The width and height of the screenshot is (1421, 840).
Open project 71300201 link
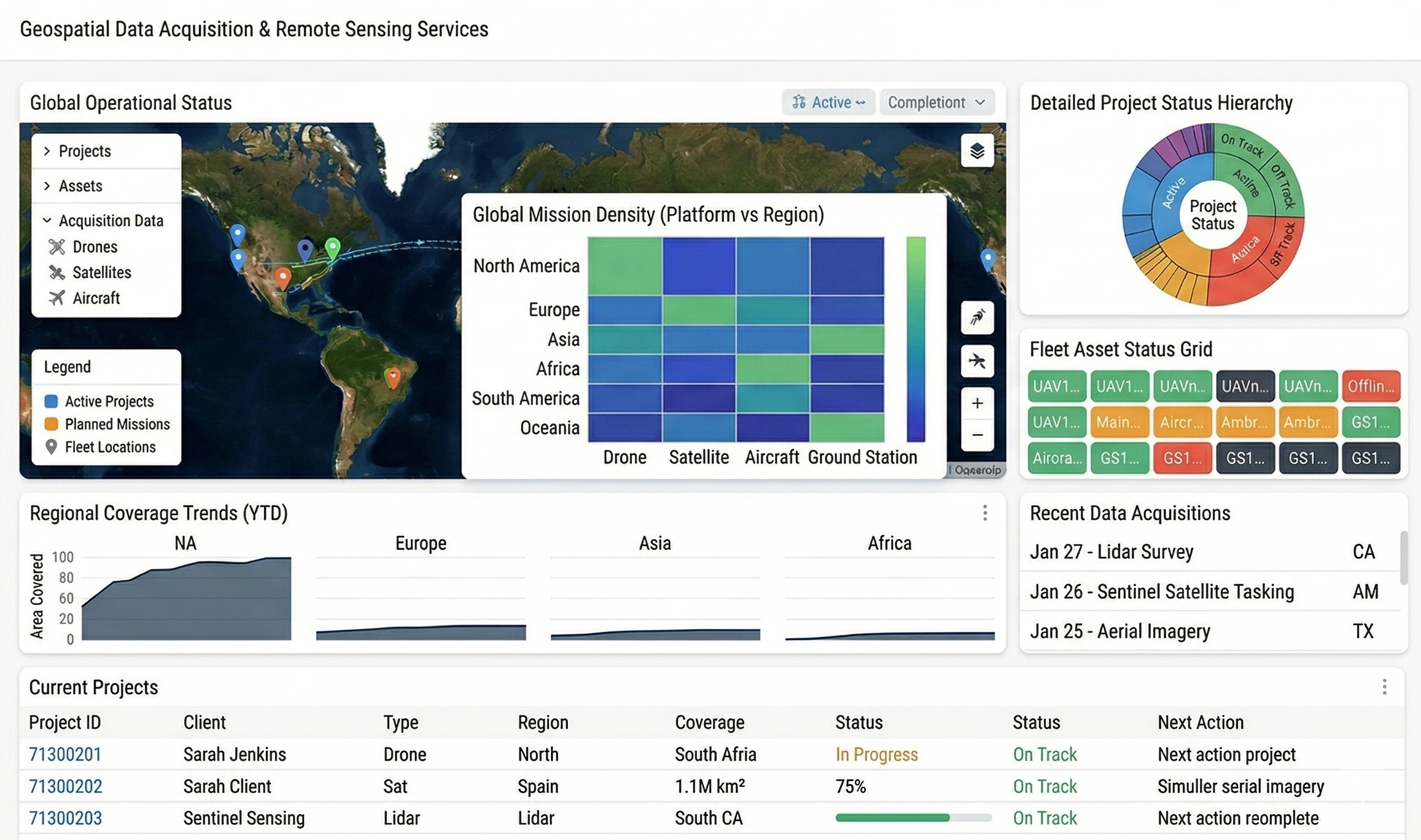[x=65, y=754]
